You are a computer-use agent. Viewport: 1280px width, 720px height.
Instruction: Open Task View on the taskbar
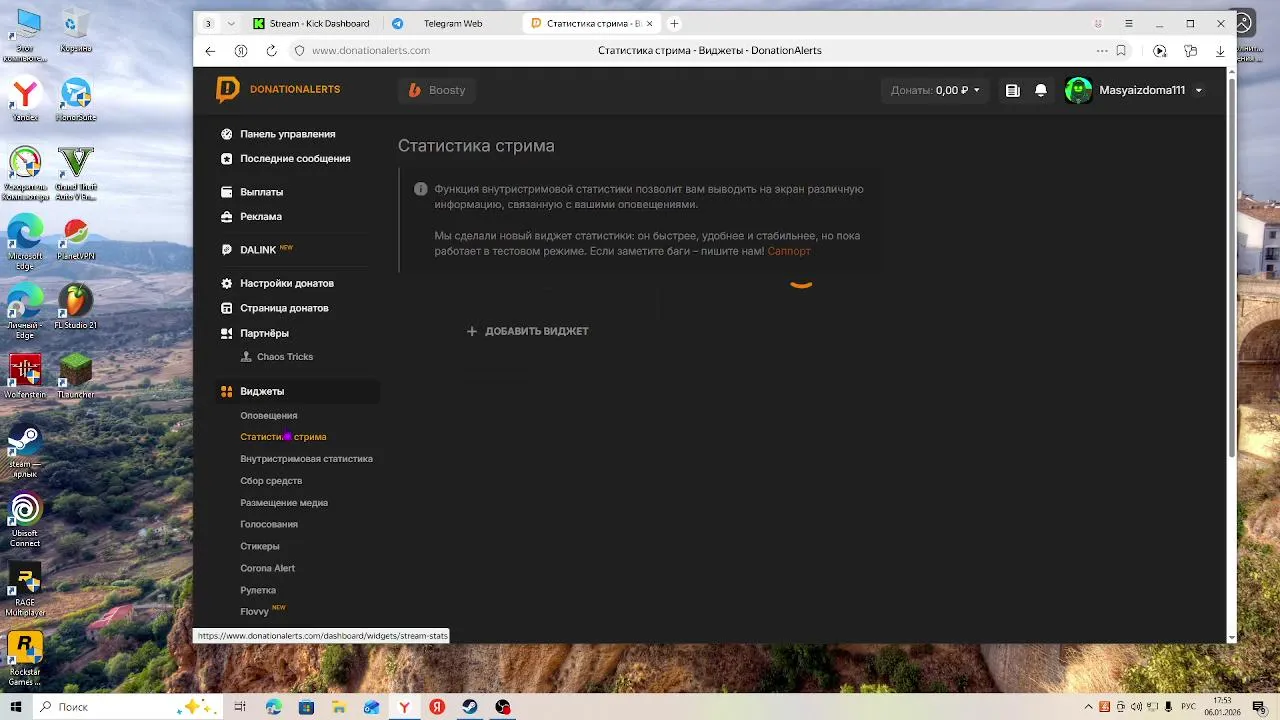240,707
